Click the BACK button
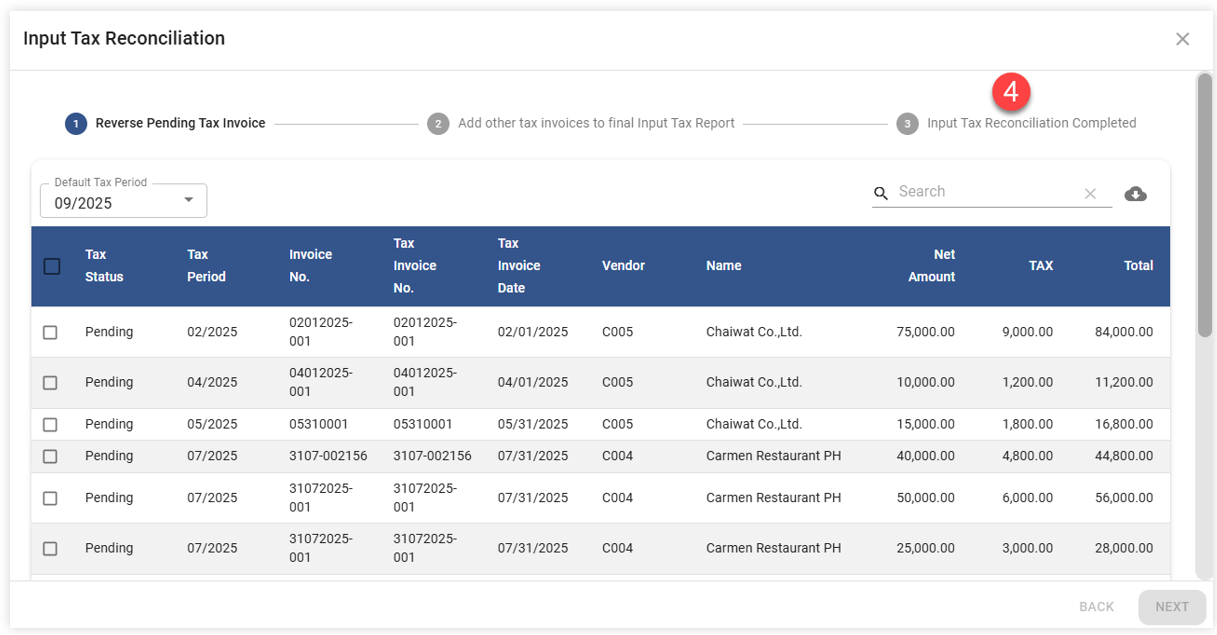 coord(1096,607)
